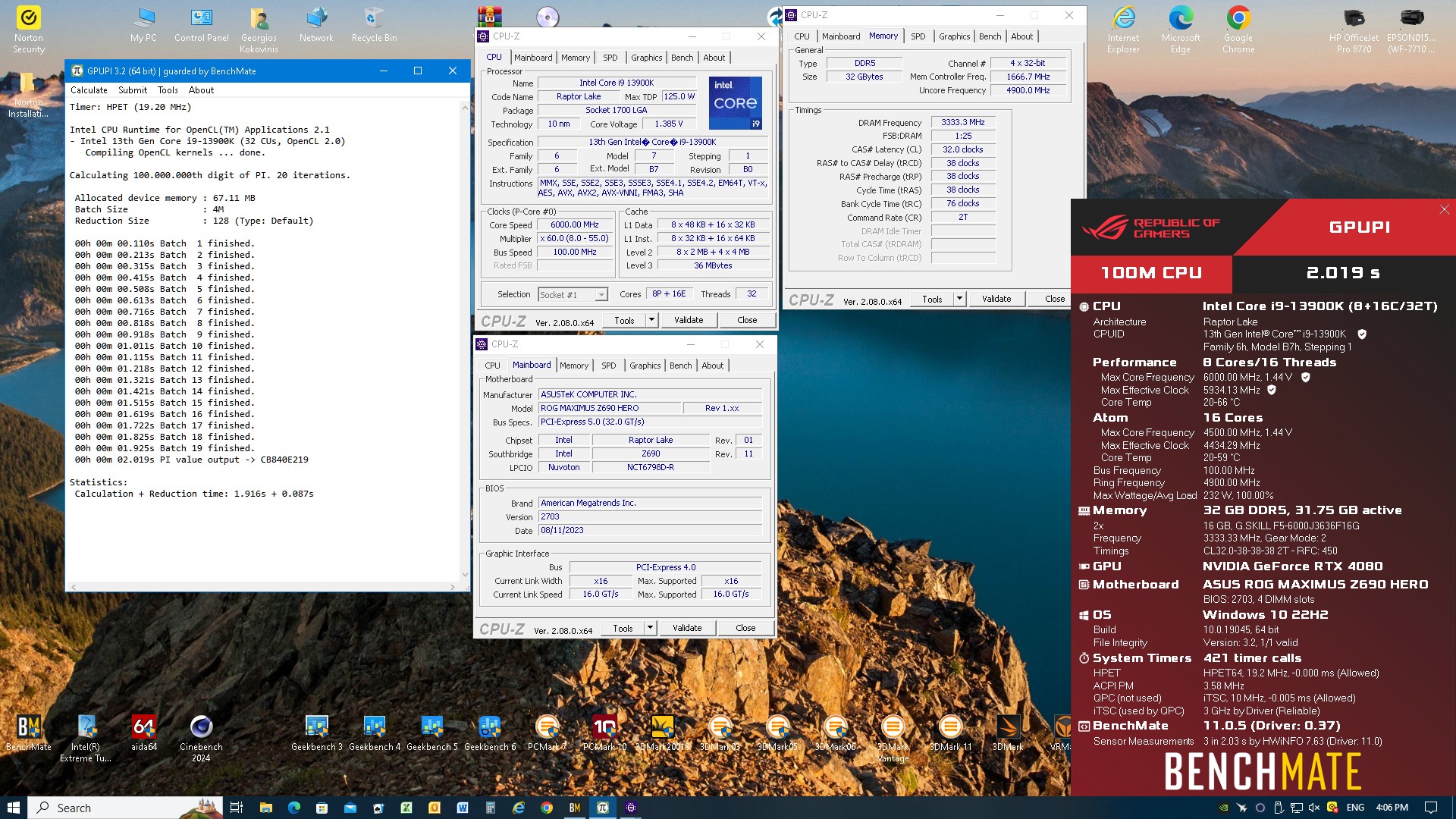The height and width of the screenshot is (819, 1456).
Task: Click the BenchMate taskbar icon
Action: click(x=575, y=808)
